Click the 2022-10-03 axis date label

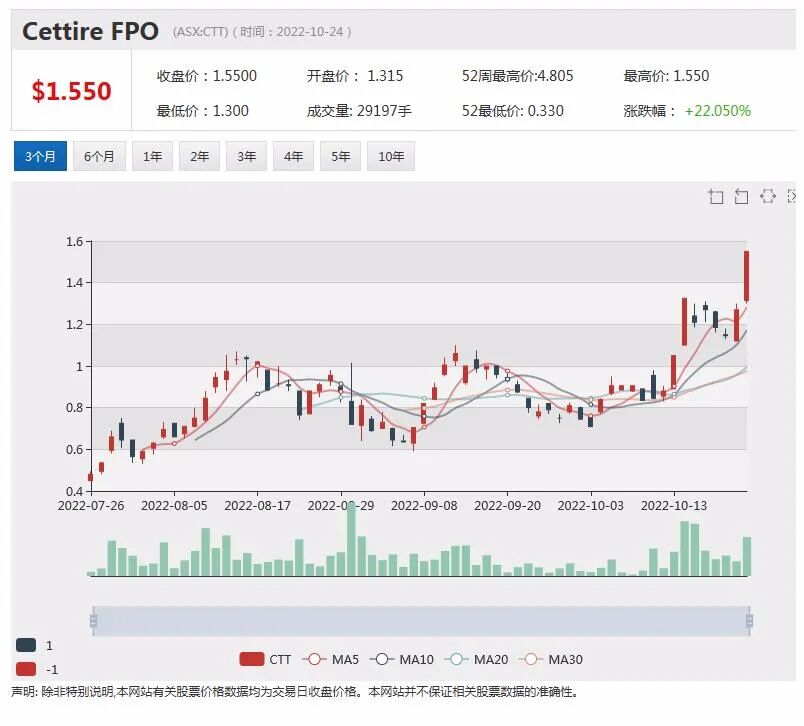[x=591, y=506]
